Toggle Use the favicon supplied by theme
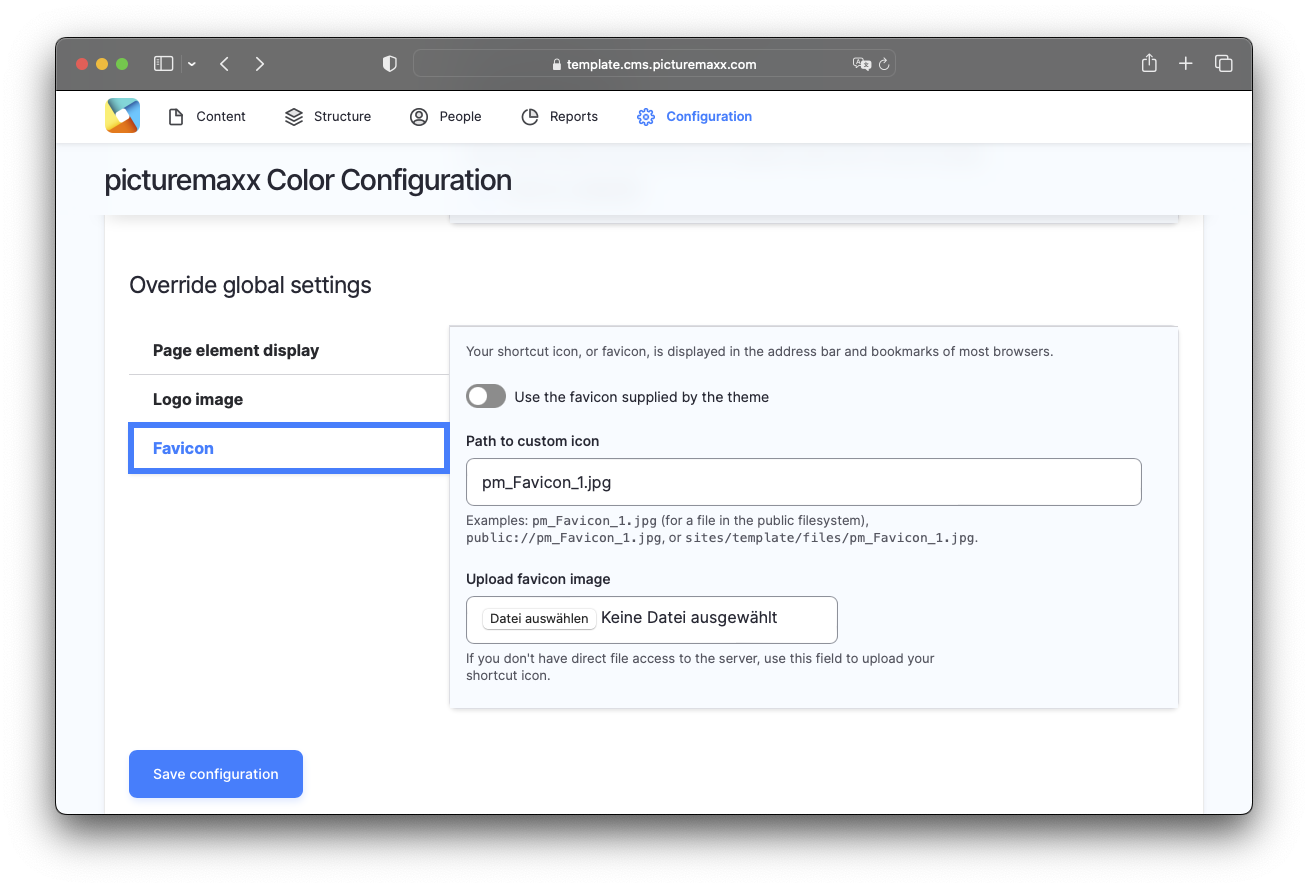 tap(486, 397)
